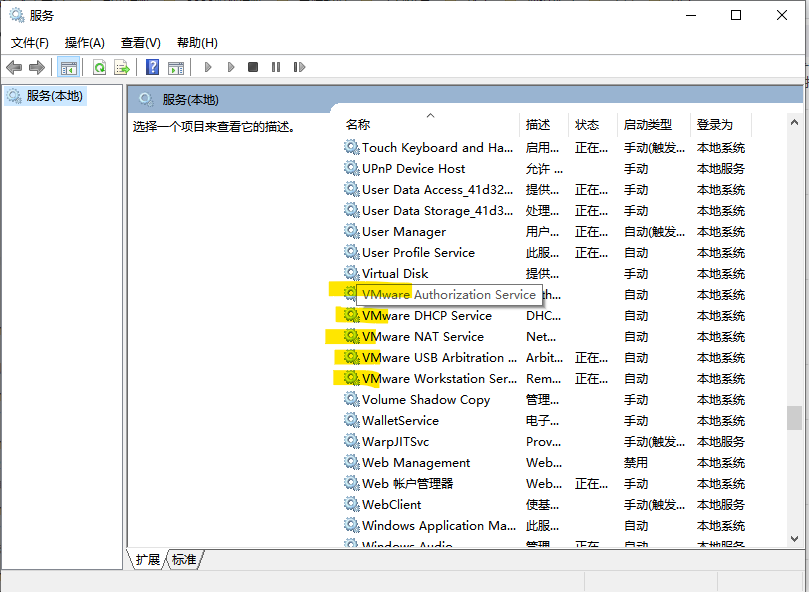The image size is (809, 592).
Task: Click gear icon of VMware DHCP Service
Action: tap(351, 315)
